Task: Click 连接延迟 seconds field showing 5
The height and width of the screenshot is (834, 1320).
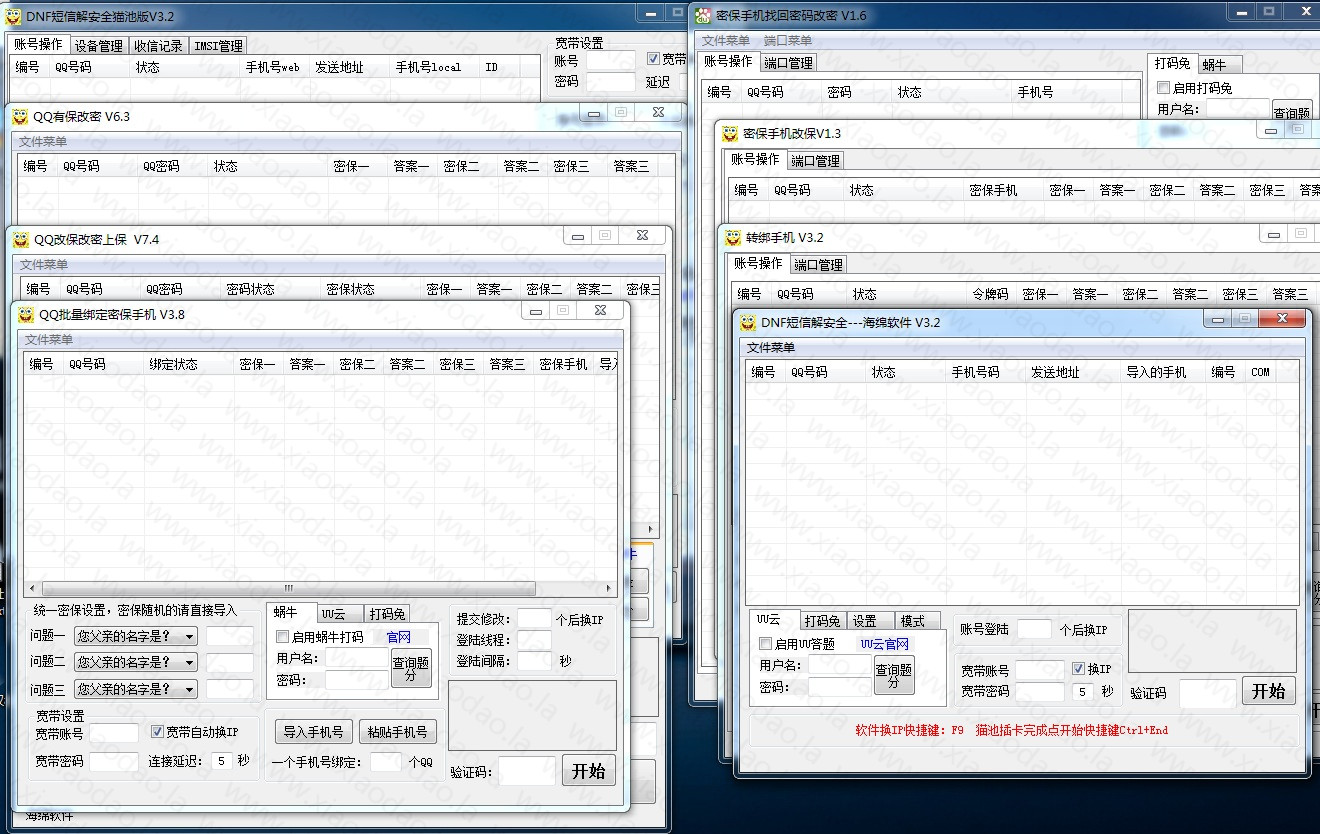Action: coord(221,761)
